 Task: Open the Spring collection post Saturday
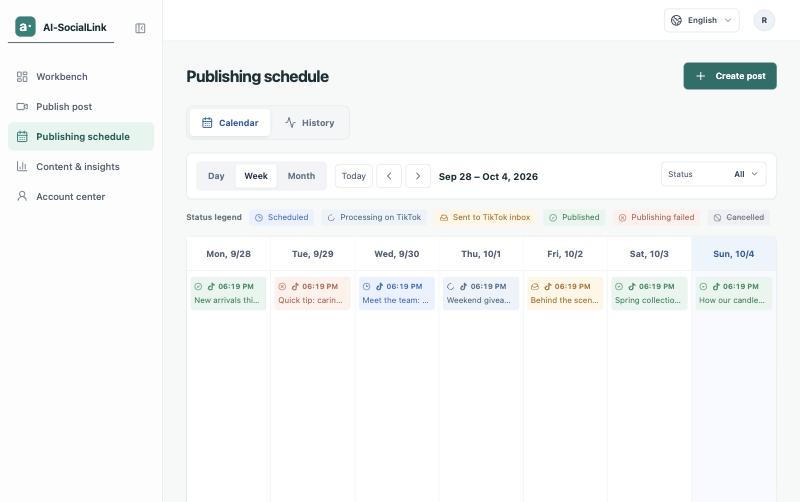649,293
